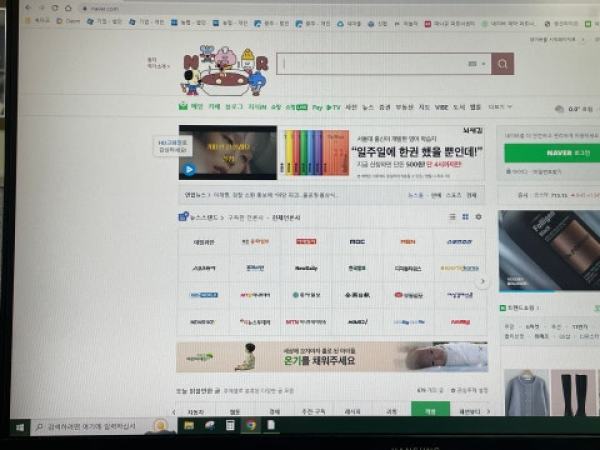Screen dimensions: 600x450
Task: Open the 온기를 채워주세요 banner
Action: (332, 357)
